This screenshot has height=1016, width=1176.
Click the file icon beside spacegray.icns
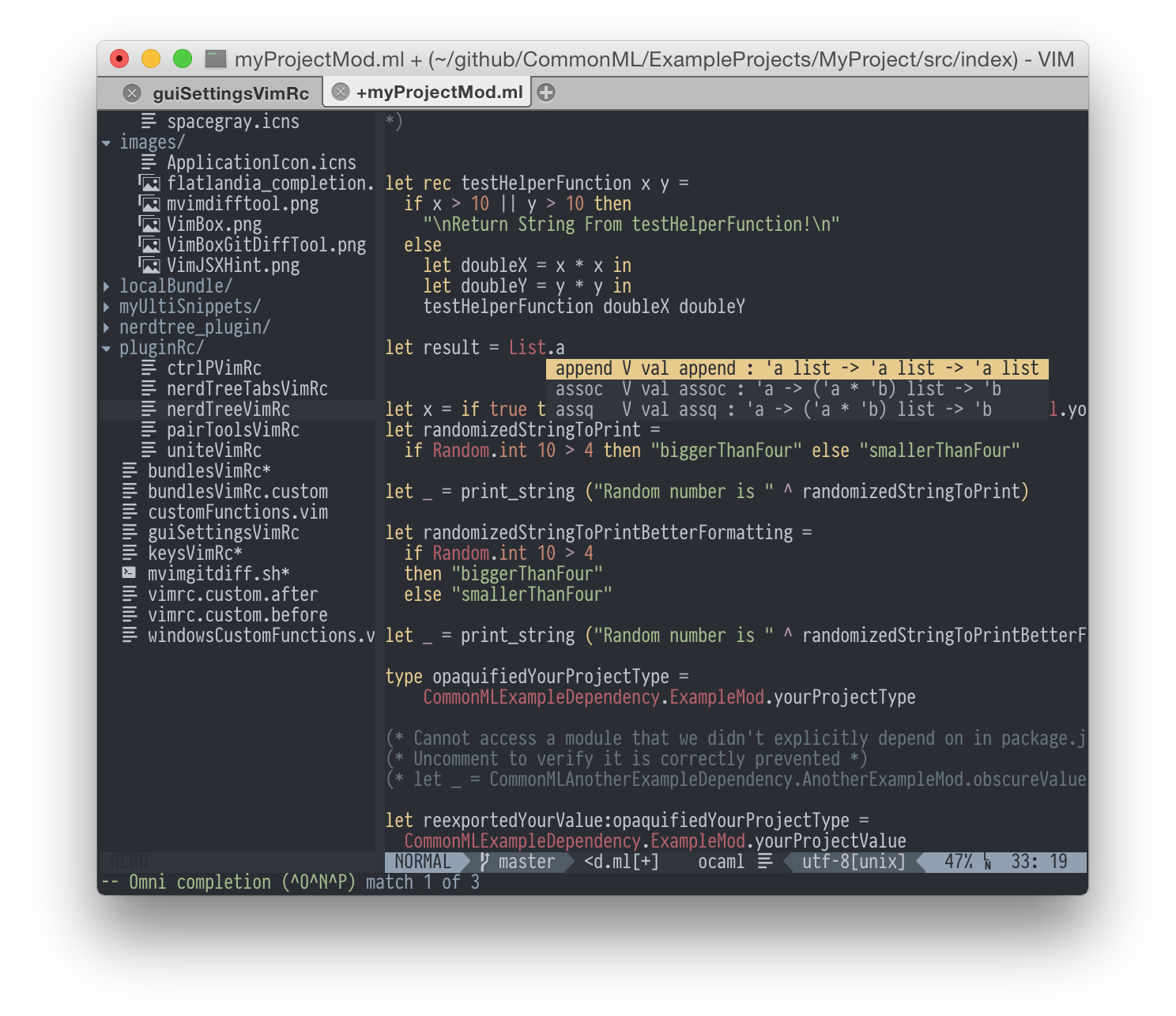pyautogui.click(x=149, y=121)
